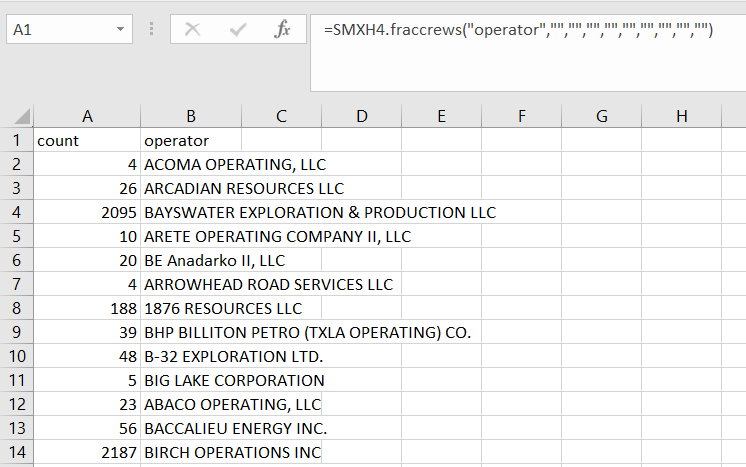Viewport: 746px width, 467px height.
Task: Select row 4 header
Action: [x=17, y=212]
